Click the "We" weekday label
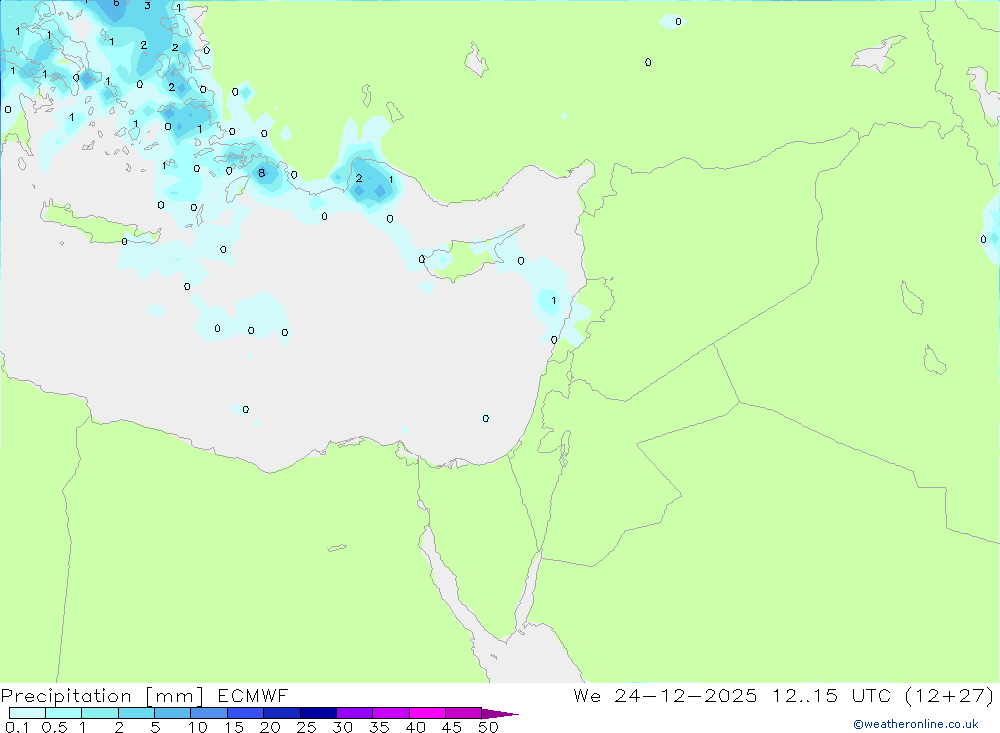This screenshot has width=1000, height=733. [587, 696]
